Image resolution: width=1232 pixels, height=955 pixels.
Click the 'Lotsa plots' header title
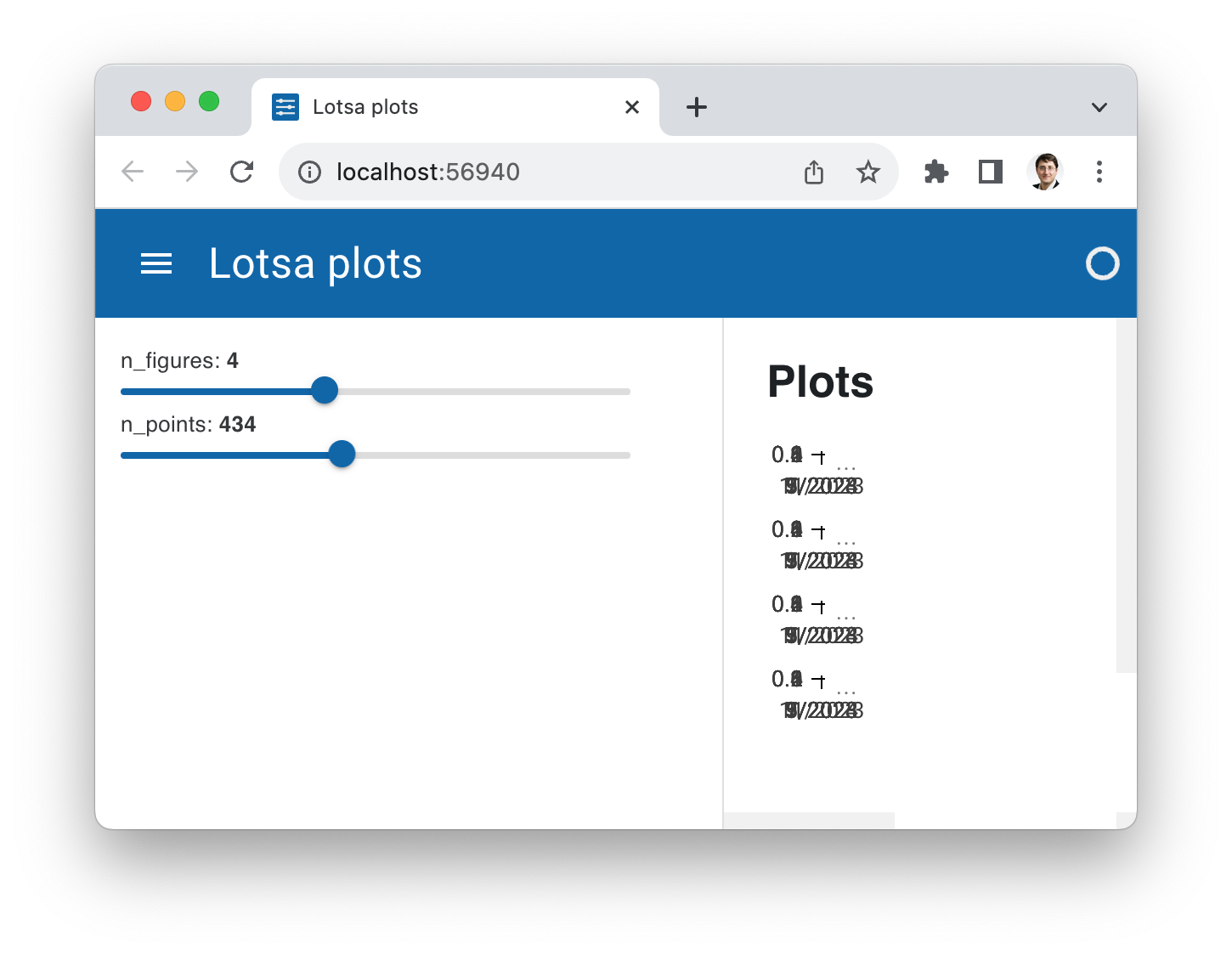coord(315,263)
